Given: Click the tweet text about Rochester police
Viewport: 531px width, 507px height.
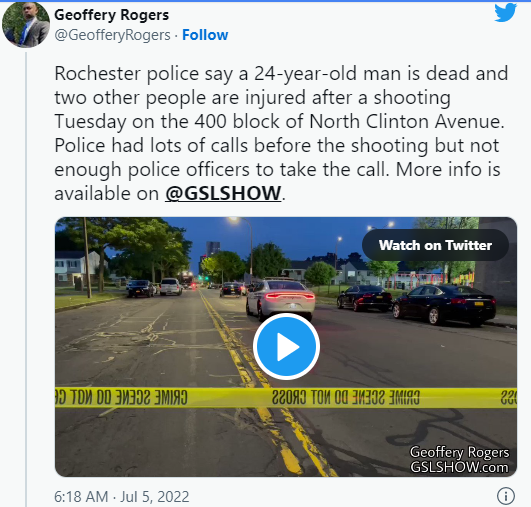Looking at the screenshot, I should (x=281, y=133).
